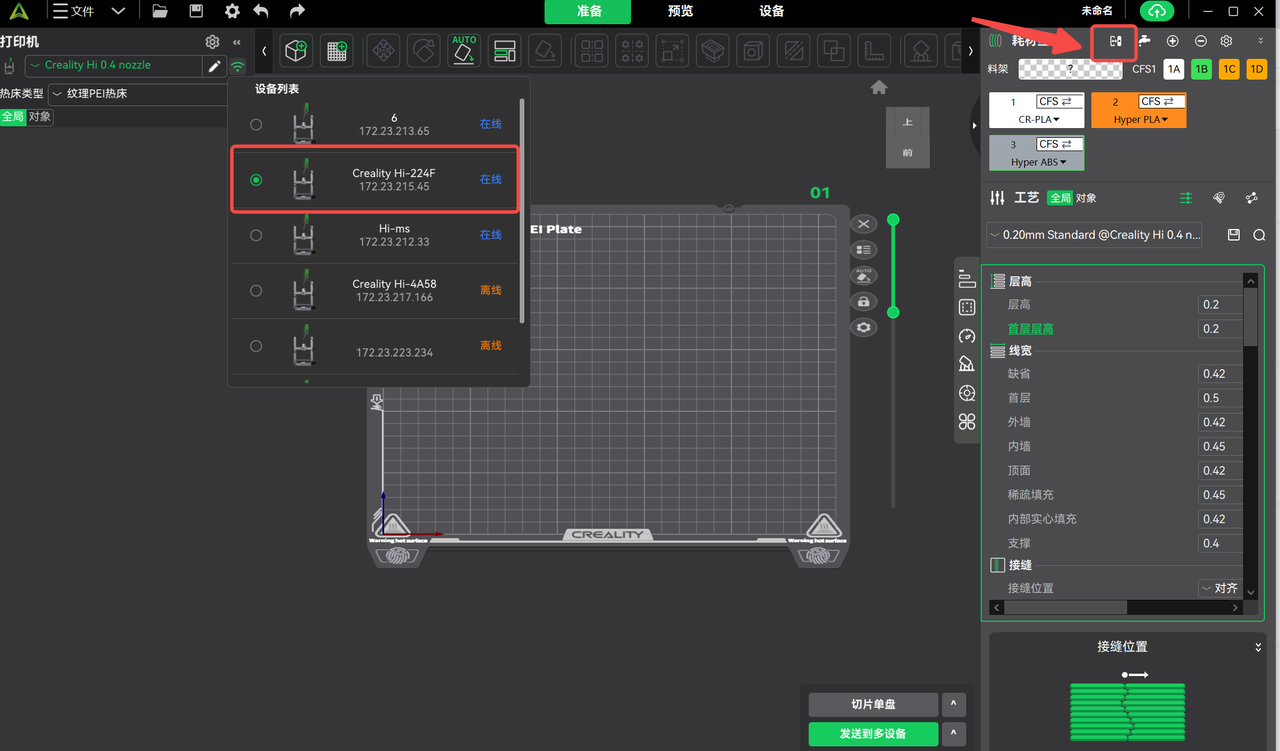Click the top handle of layer slider
The image size is (1280, 751).
(893, 220)
